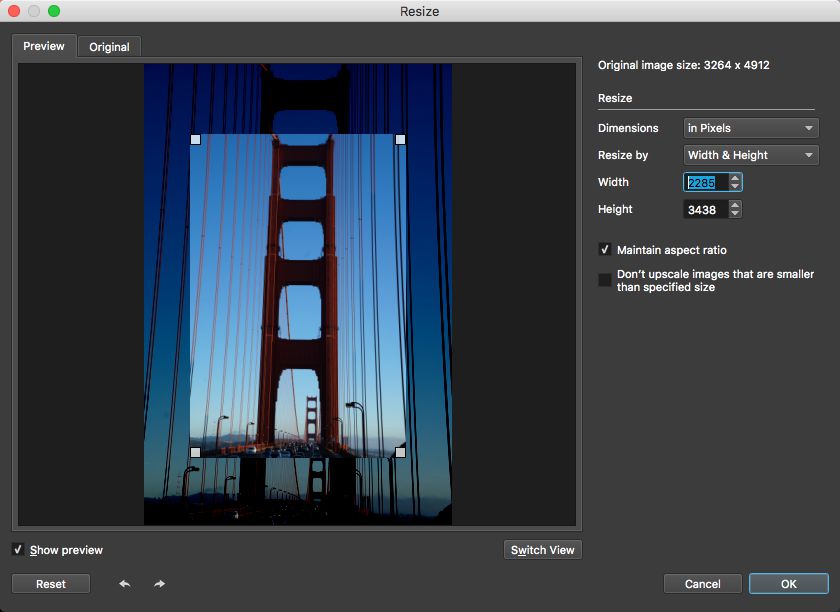The image size is (840, 612).
Task: Click the Reset button
Action: [51, 584]
